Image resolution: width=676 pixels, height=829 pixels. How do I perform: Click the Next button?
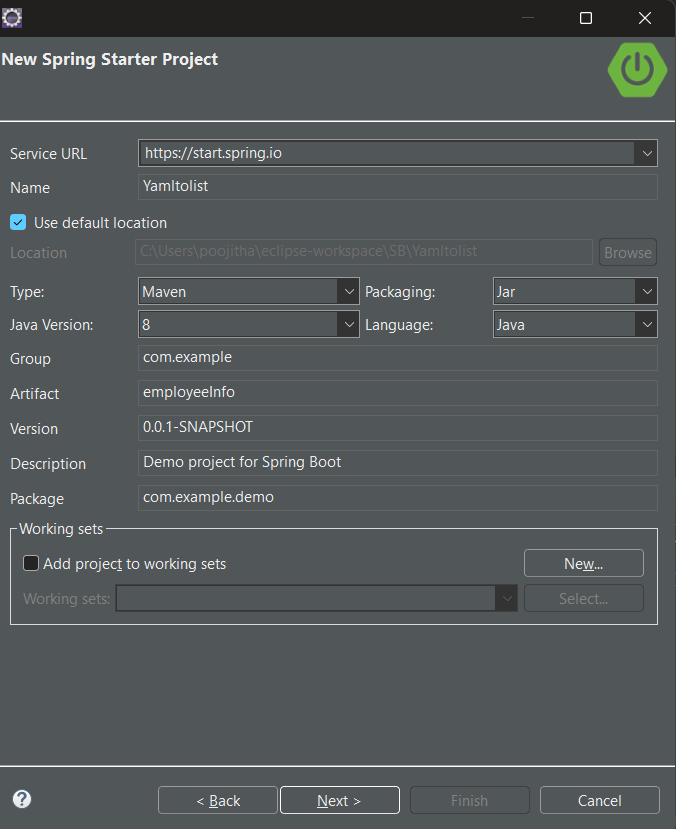click(339, 800)
